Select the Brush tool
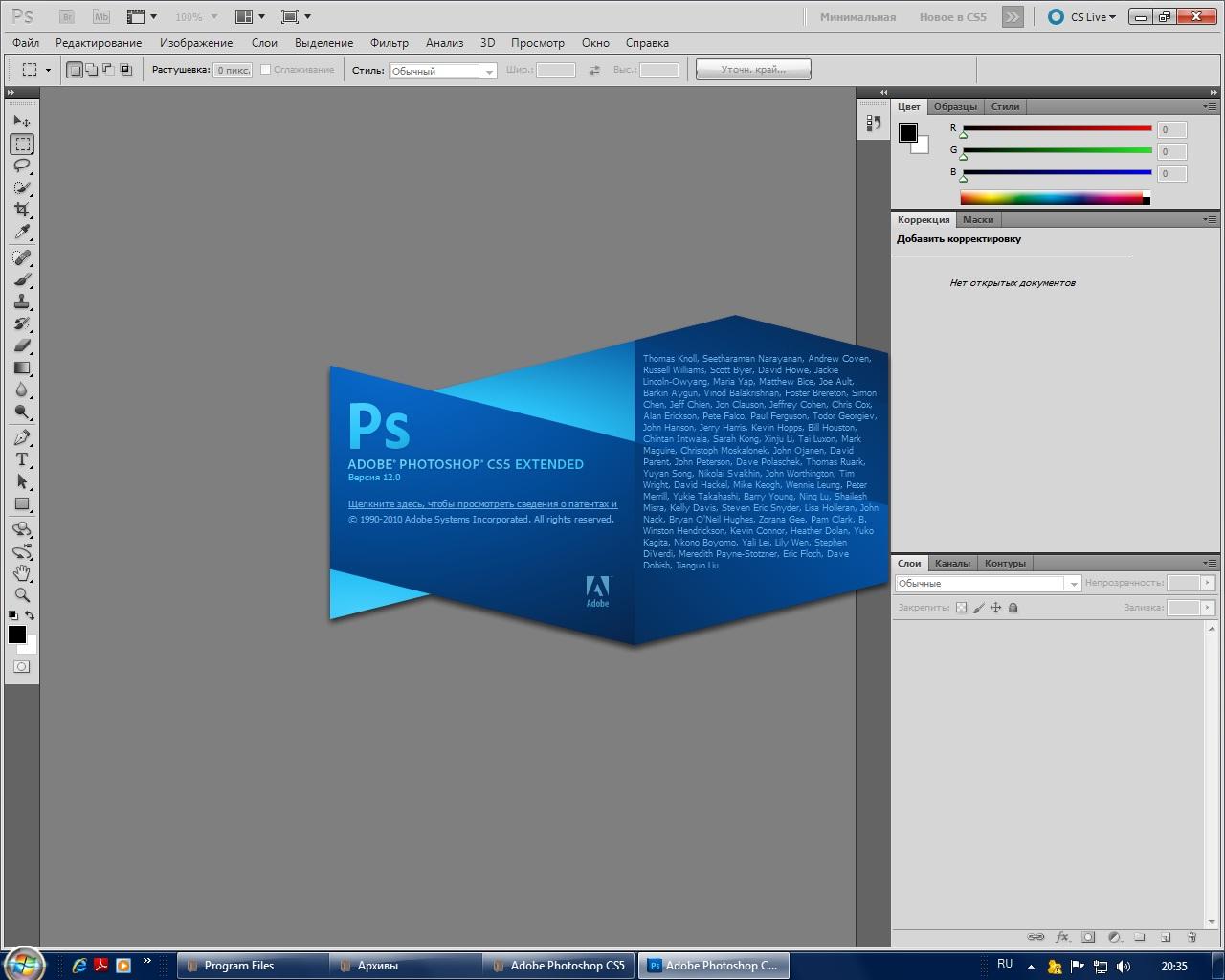The width and height of the screenshot is (1225, 980). point(22,279)
